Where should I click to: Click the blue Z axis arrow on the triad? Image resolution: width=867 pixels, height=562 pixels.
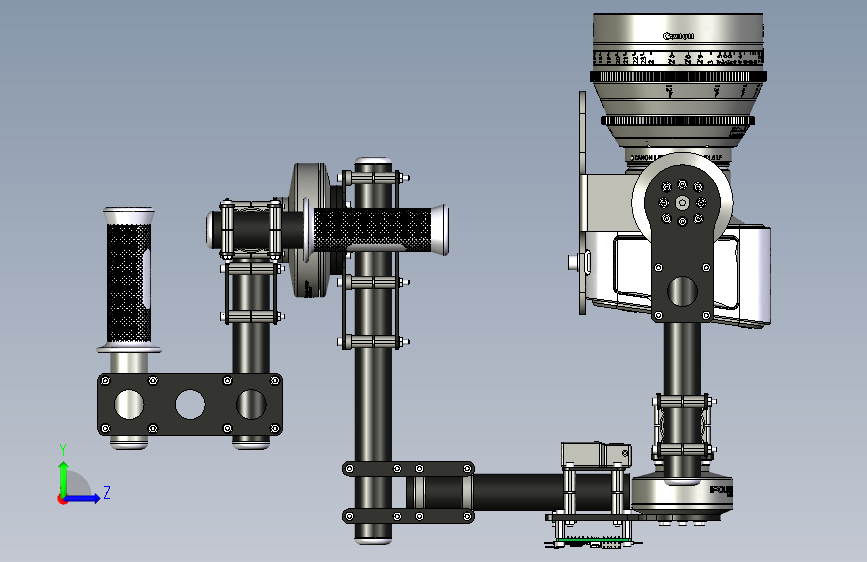pos(83,498)
